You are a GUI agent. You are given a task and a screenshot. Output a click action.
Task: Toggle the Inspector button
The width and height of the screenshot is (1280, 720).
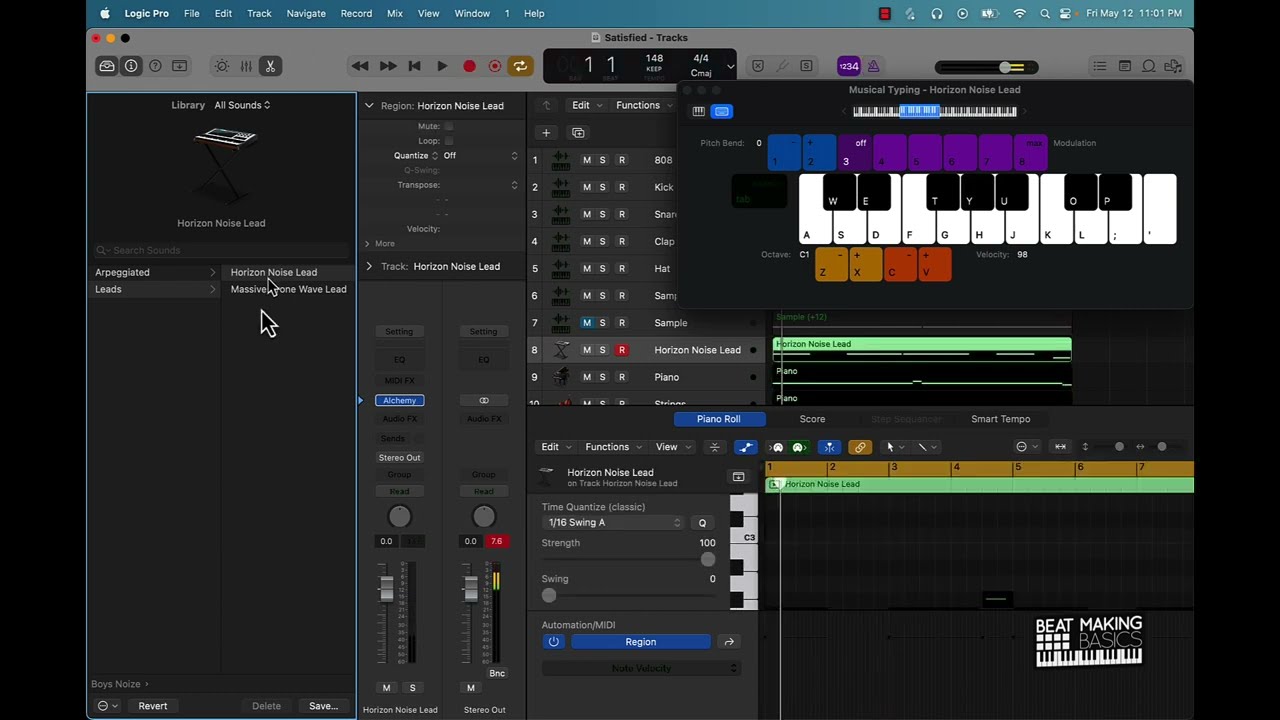click(131, 66)
